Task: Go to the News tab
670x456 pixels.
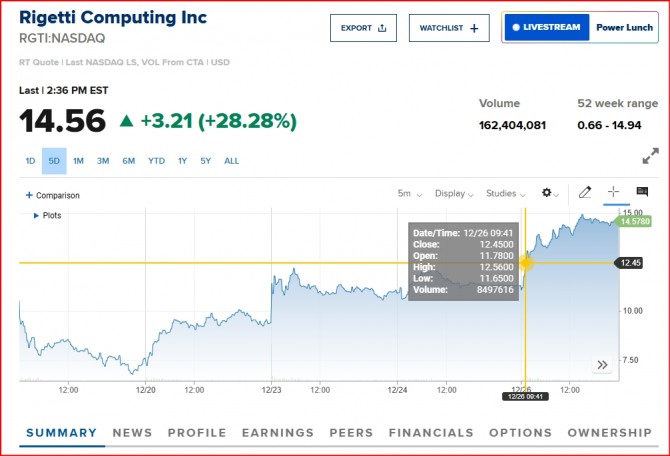Action: (132, 433)
